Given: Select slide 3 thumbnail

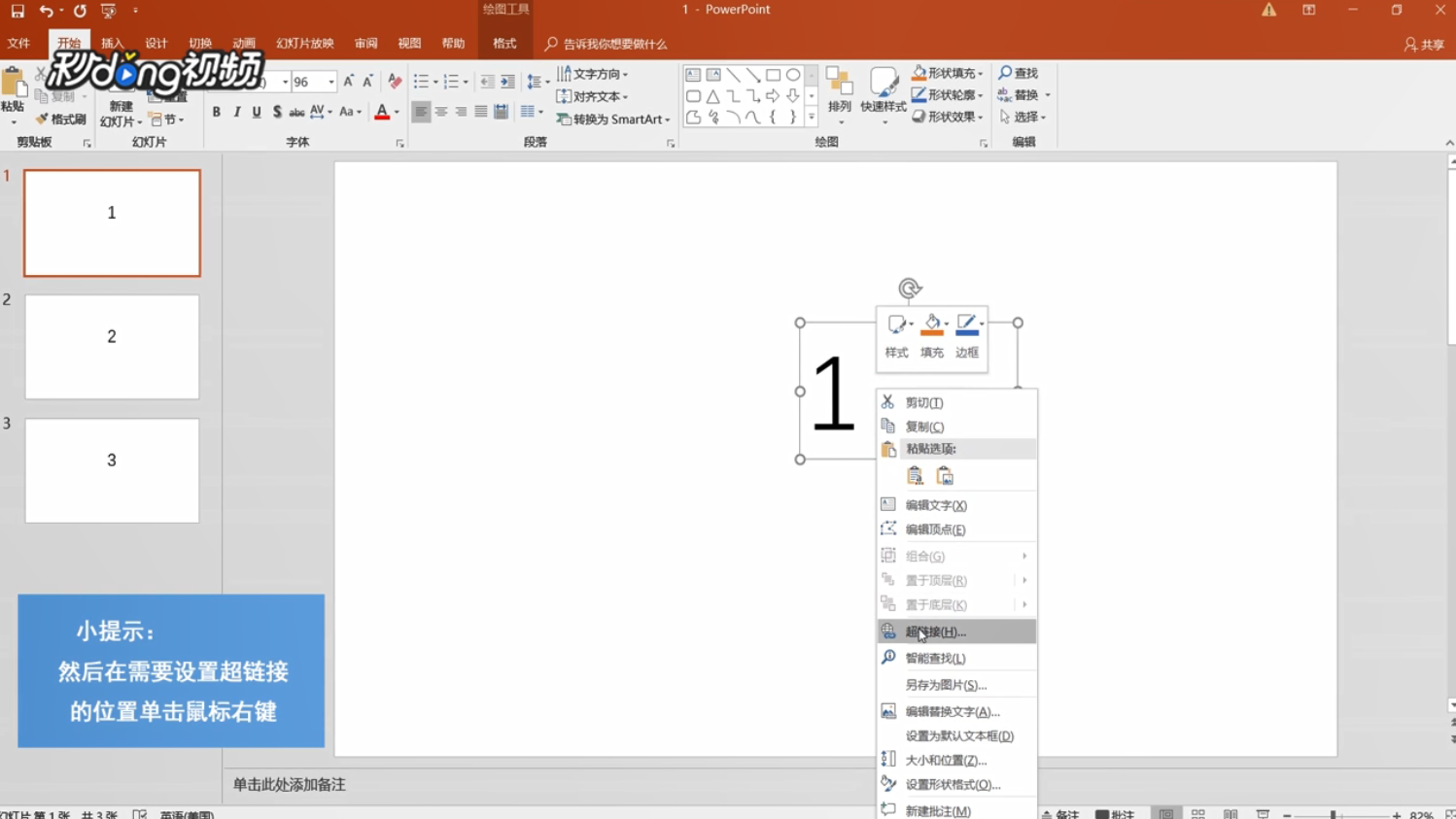Looking at the screenshot, I should [112, 470].
